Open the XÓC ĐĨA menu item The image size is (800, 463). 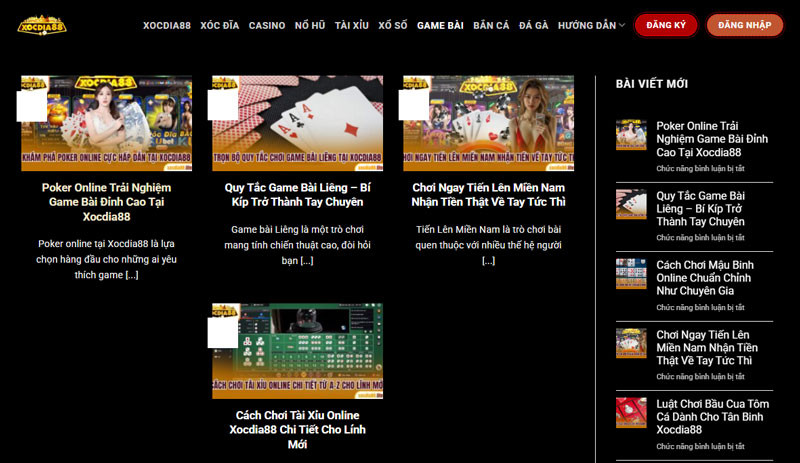(x=219, y=26)
